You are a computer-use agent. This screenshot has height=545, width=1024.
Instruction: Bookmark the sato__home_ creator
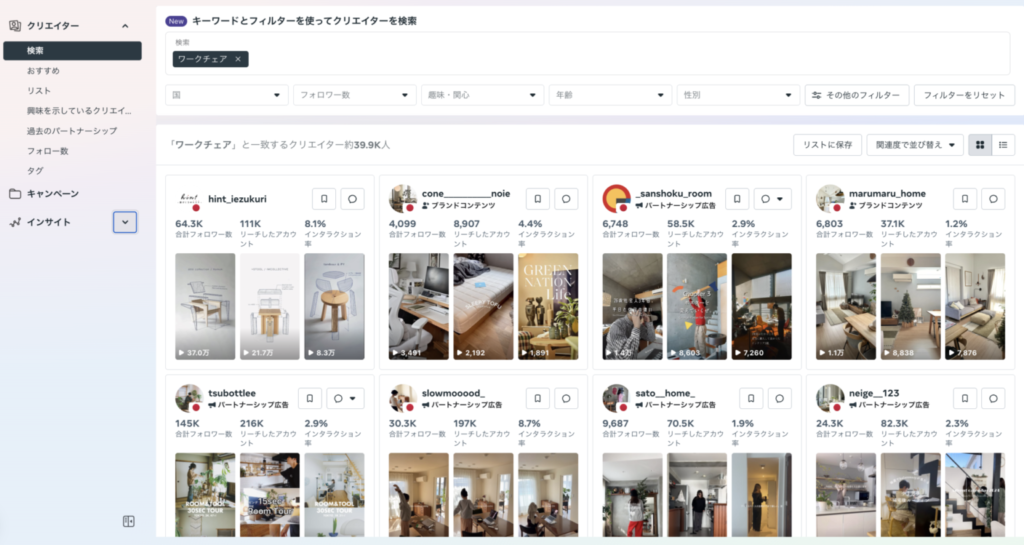tap(737, 398)
